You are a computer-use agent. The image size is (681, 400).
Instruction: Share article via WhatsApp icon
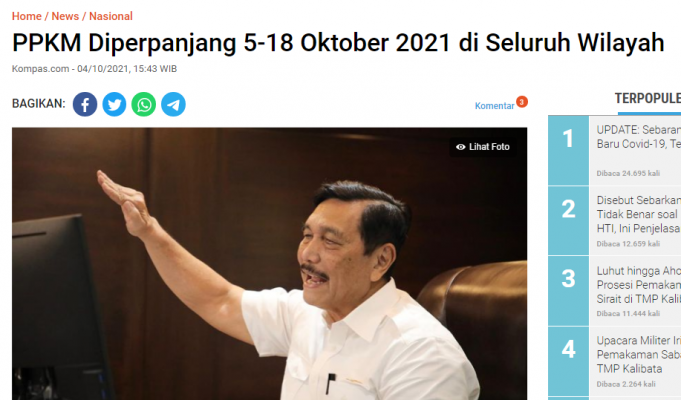pyautogui.click(x=144, y=104)
